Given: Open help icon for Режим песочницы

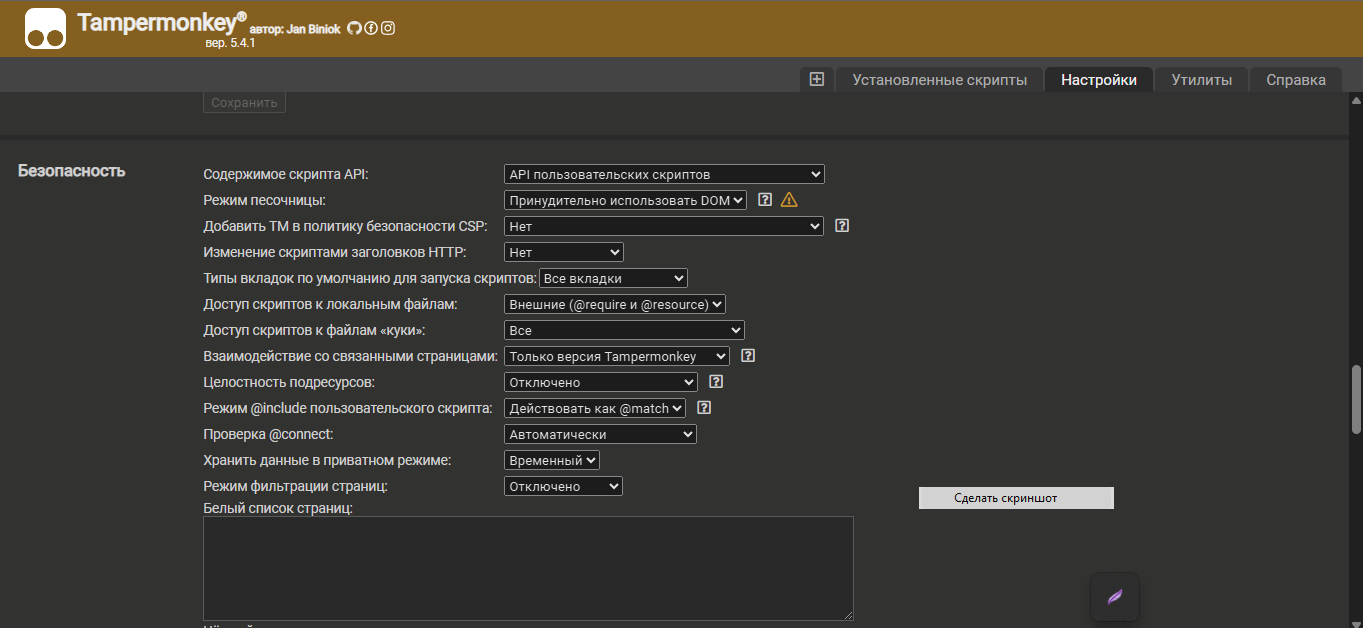Looking at the screenshot, I should point(765,200).
